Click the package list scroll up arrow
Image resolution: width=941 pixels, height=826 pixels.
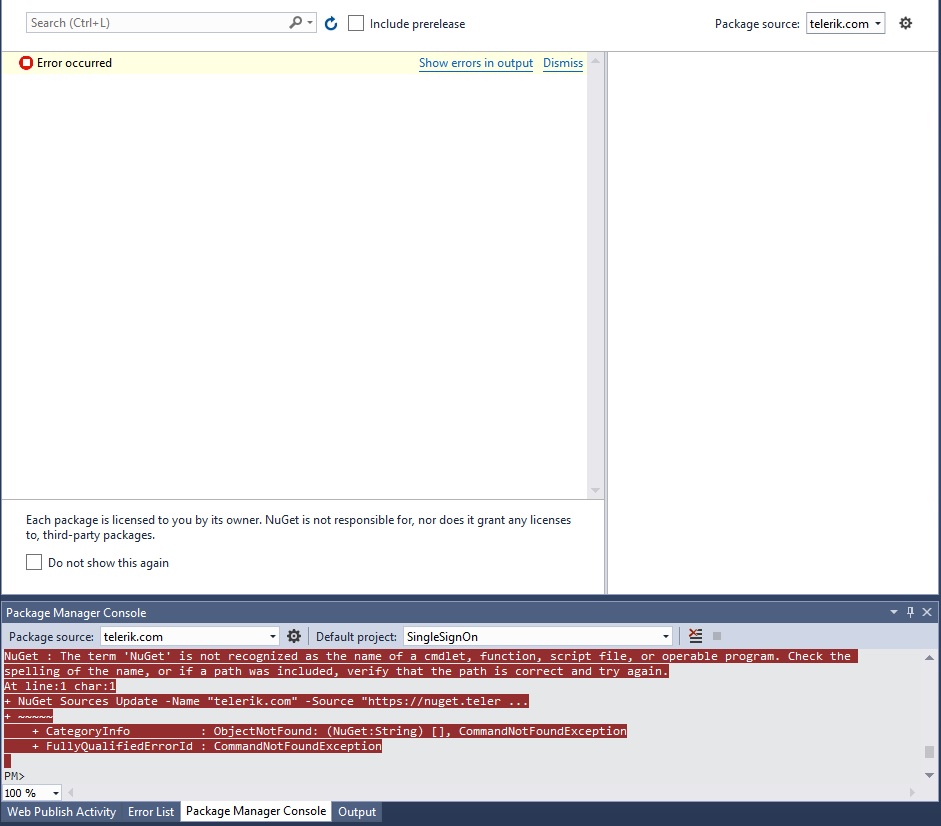[x=595, y=61]
